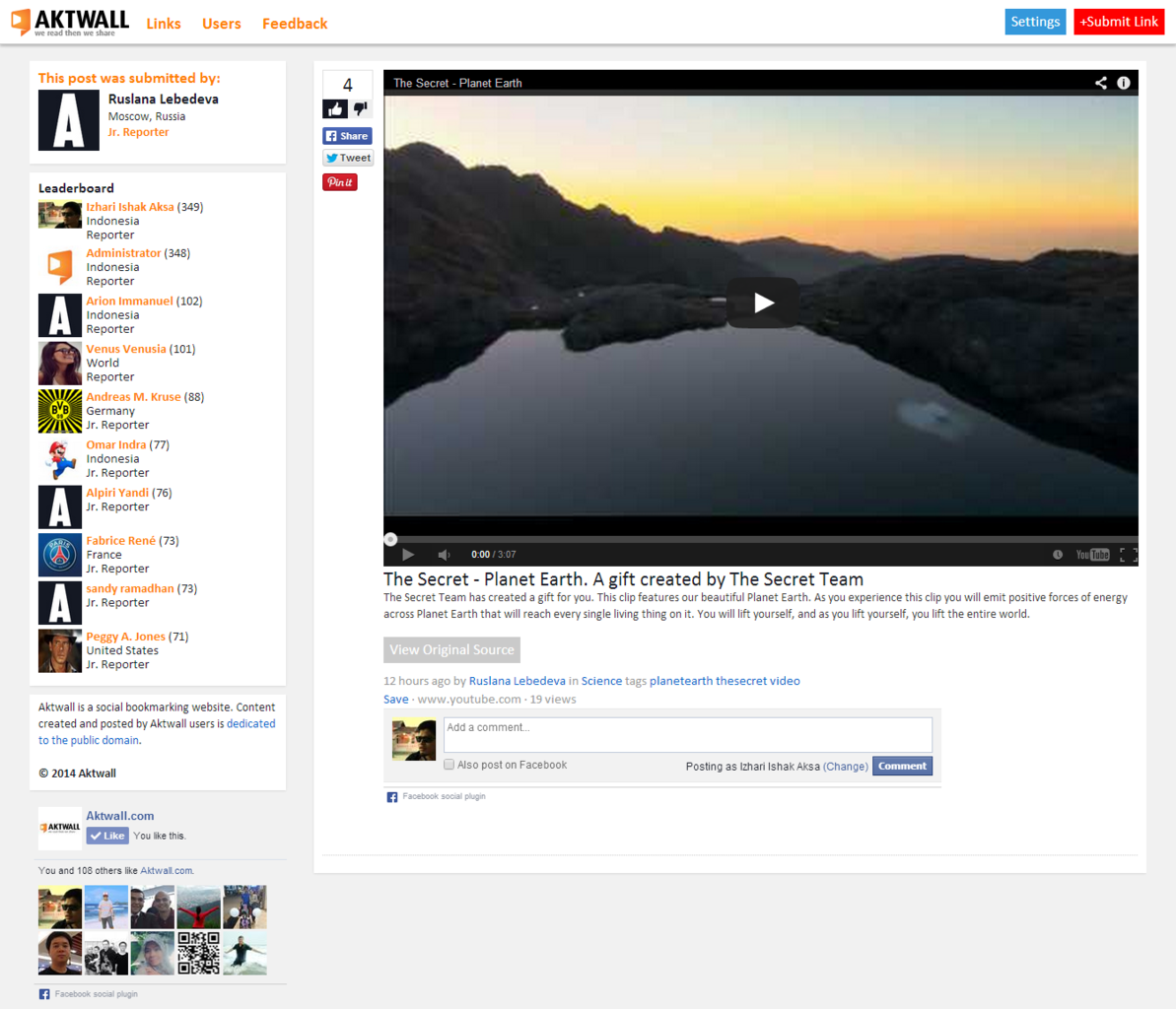
Task: Click View Original Source button
Action: pos(451,650)
